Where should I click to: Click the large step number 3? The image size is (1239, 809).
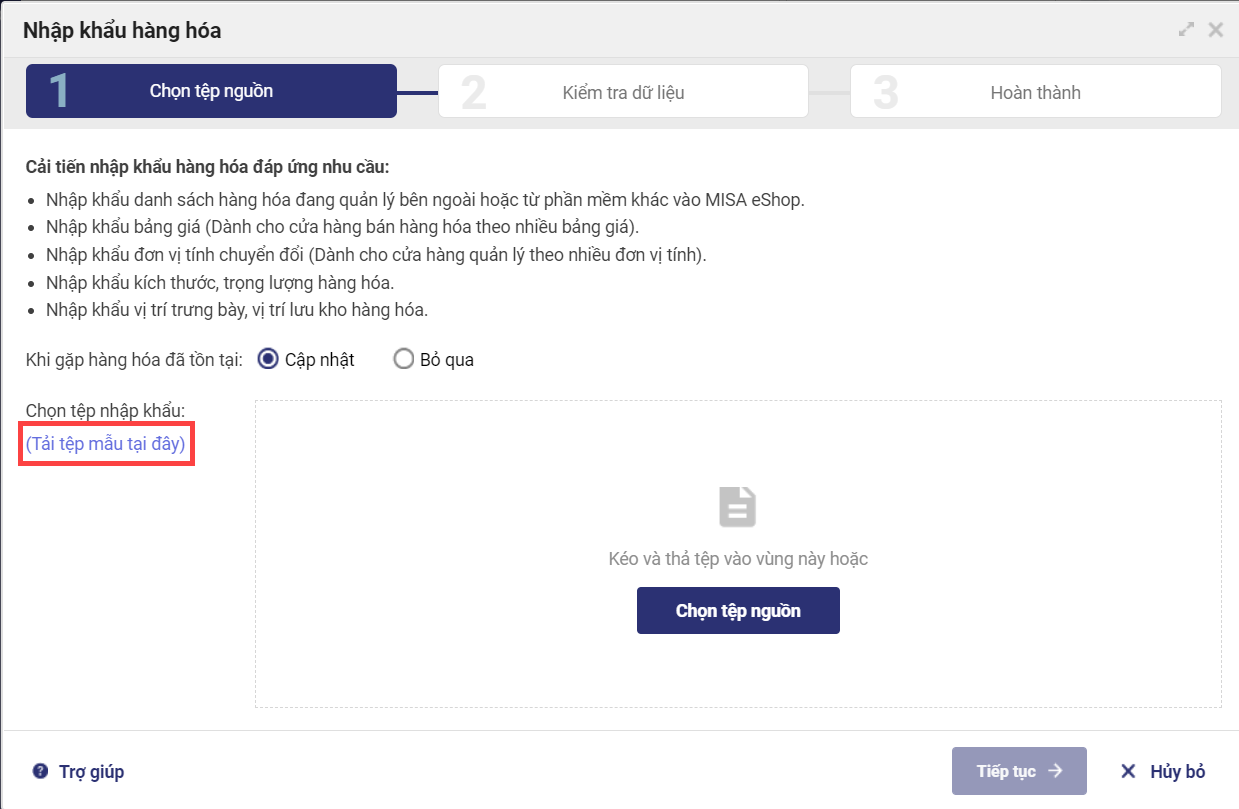click(885, 92)
